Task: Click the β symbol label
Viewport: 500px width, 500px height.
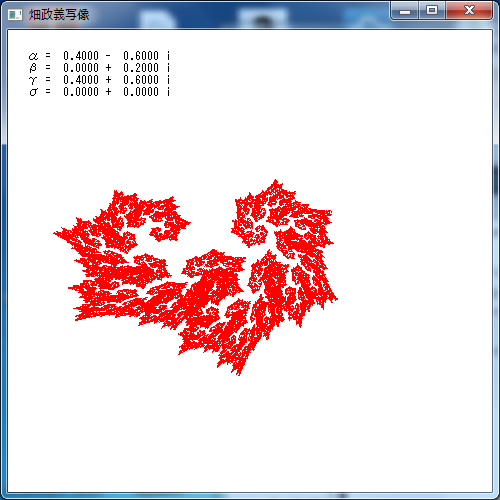Action: 33,68
